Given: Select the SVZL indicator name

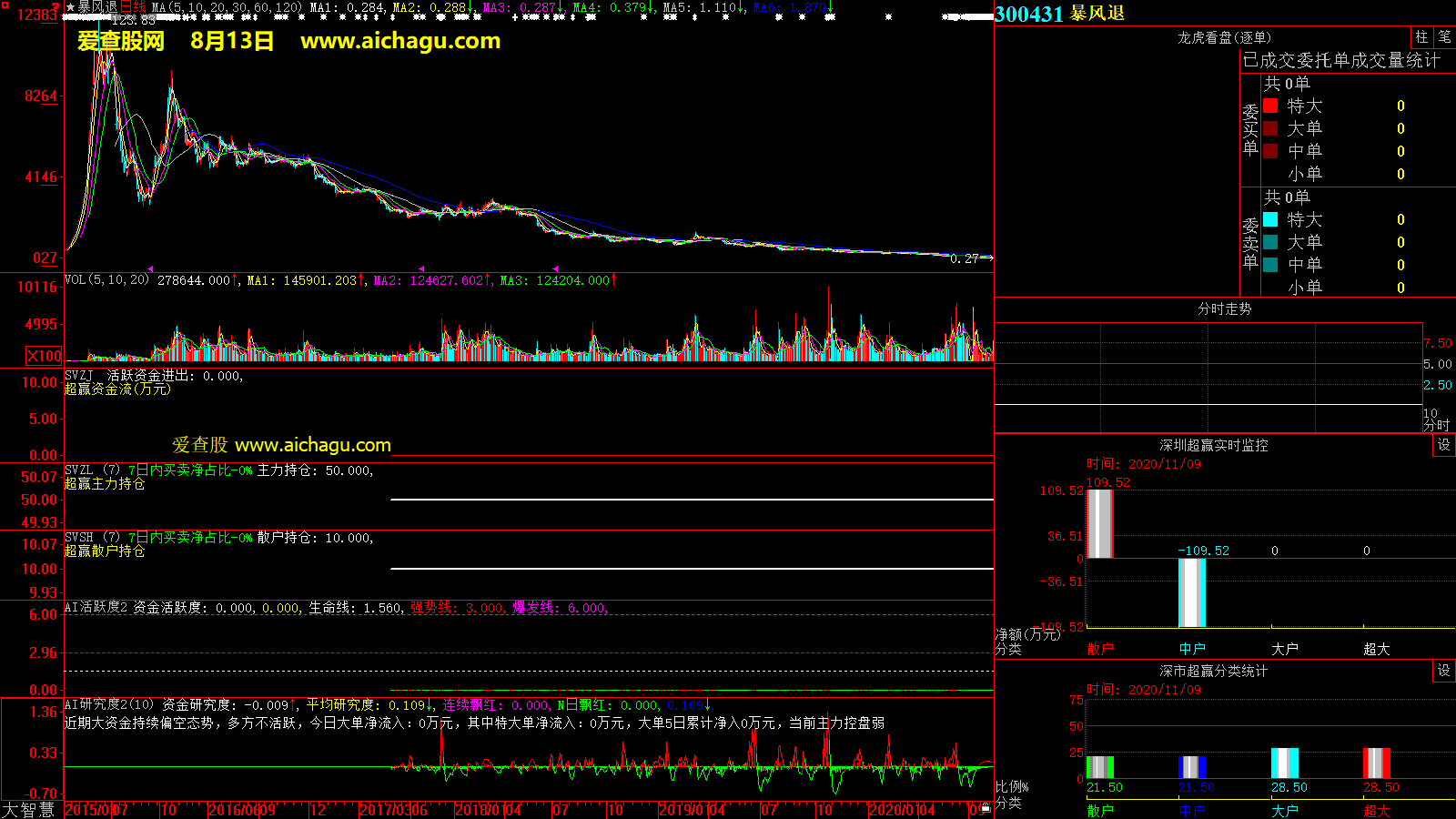Looking at the screenshot, I should (x=79, y=470).
